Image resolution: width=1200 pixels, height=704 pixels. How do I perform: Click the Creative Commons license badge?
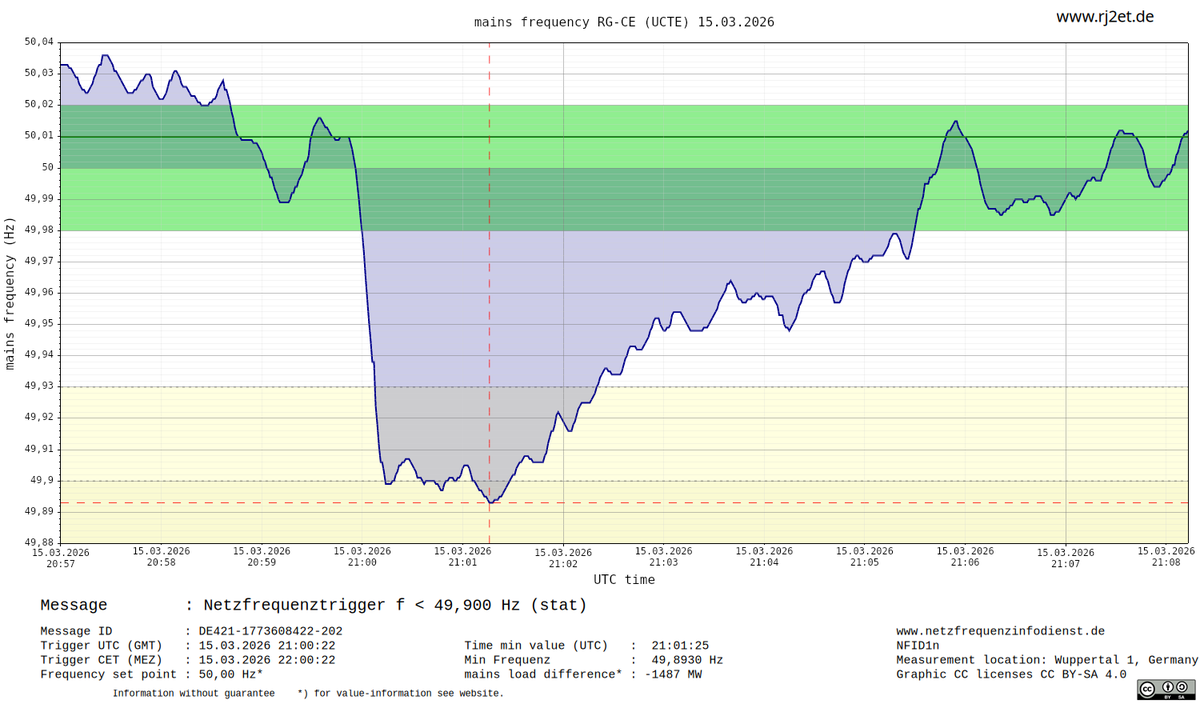[x=1166, y=689]
